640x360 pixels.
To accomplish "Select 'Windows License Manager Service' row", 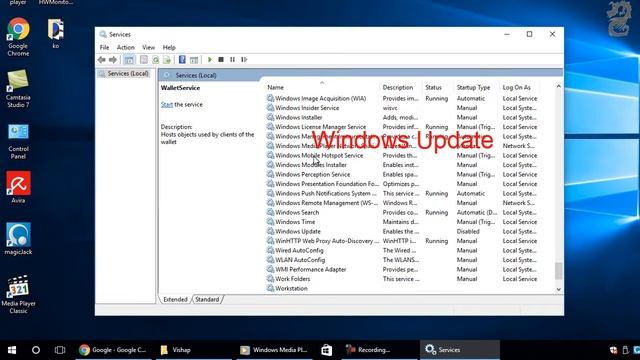I will tap(402, 127).
